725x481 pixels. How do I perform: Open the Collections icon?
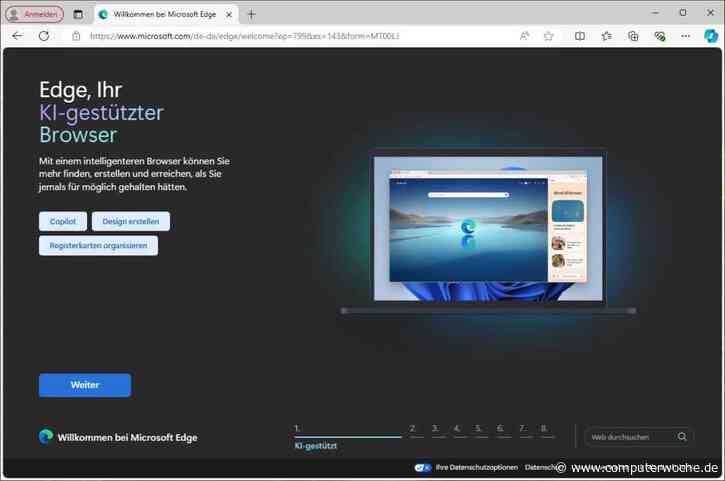click(633, 36)
